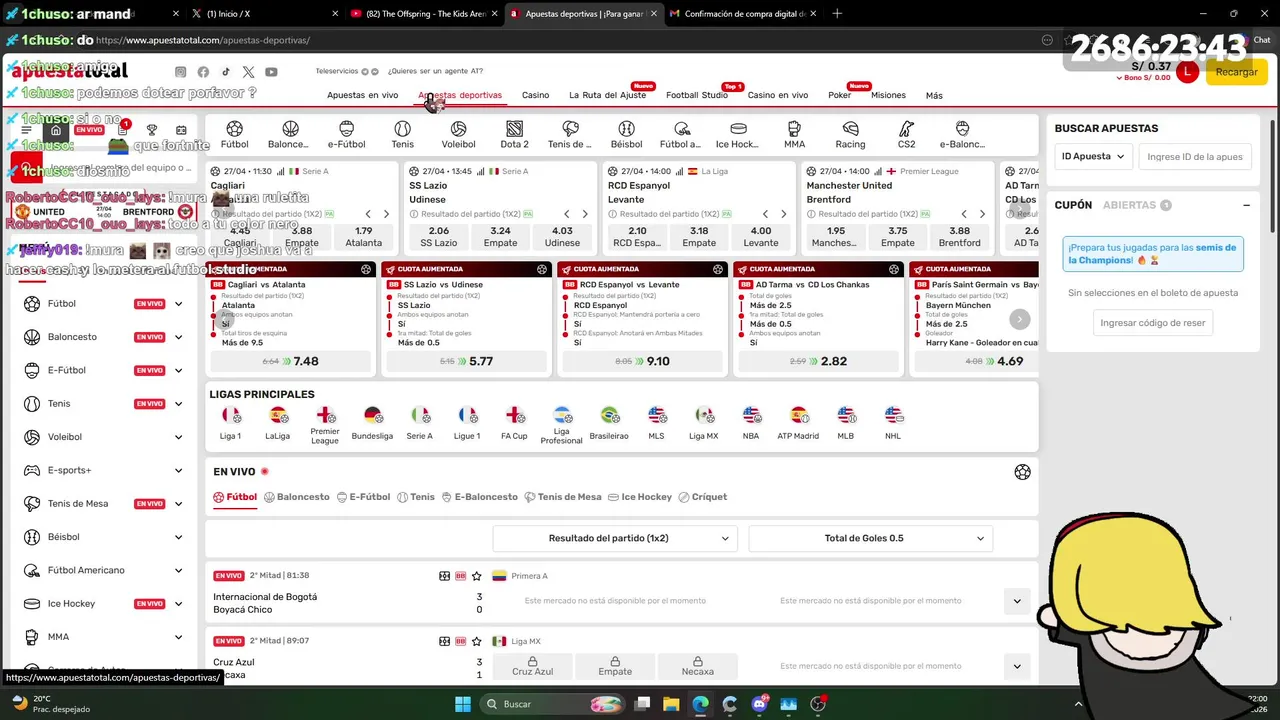
Task: Open the NHL league icon
Action: click(893, 423)
